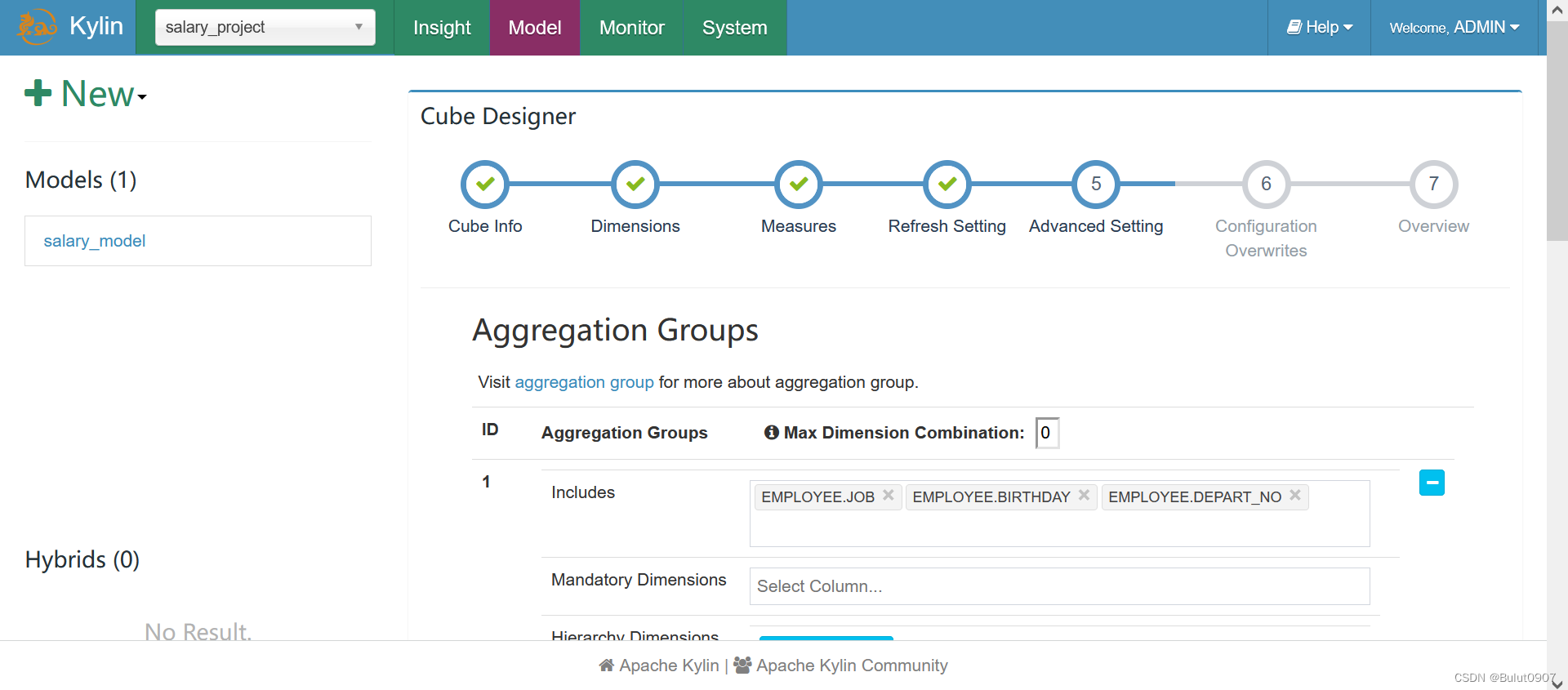Click the Max Dimension Combination info icon
This screenshot has width=1568, height=690.
[x=772, y=433]
